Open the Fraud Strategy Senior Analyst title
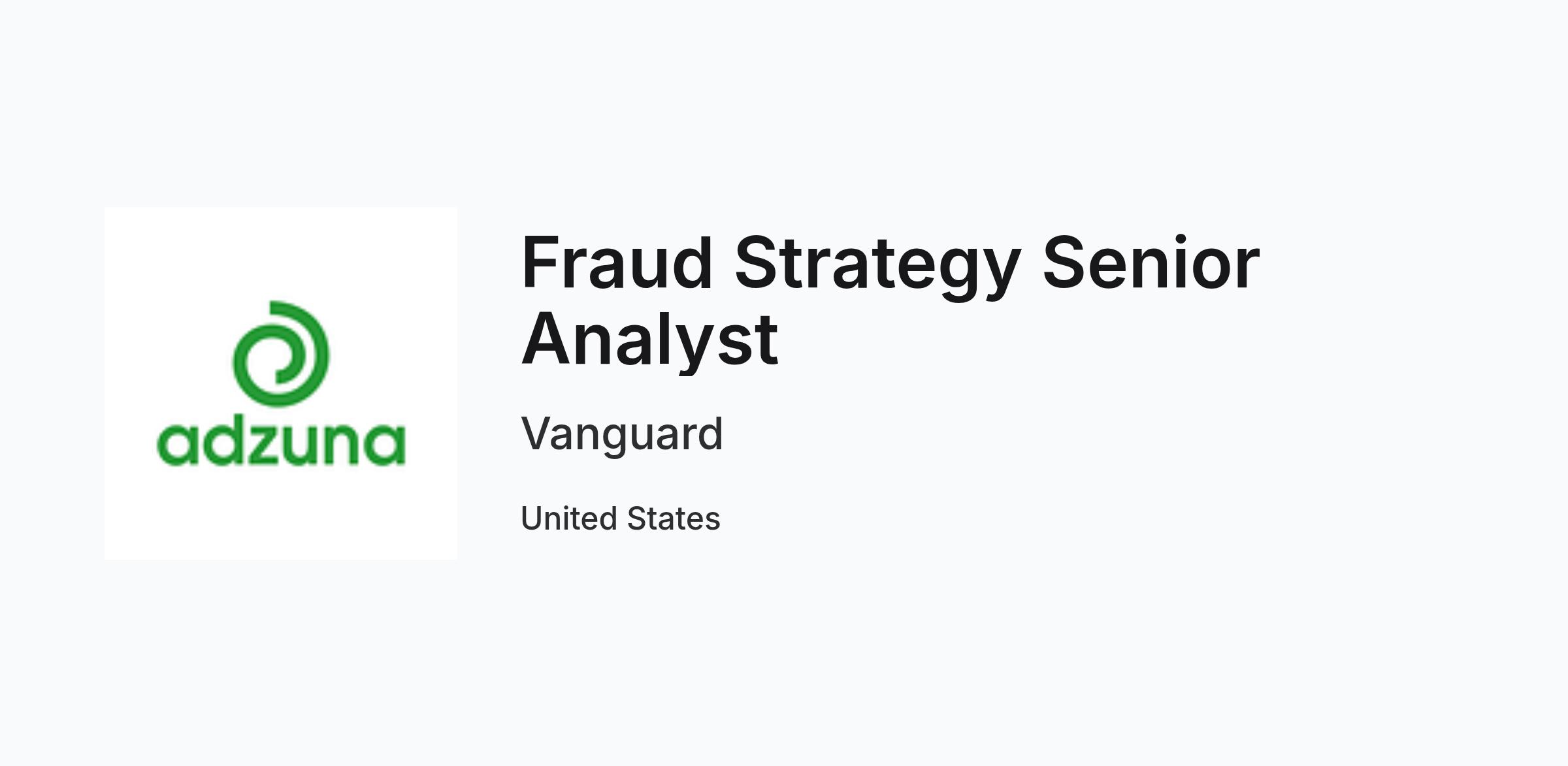 pos(890,301)
